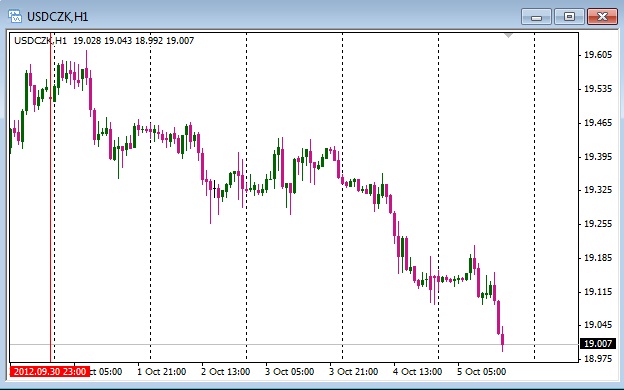
Task: Click the red 2012.09.30 23:00 date label
Action: pos(50,372)
